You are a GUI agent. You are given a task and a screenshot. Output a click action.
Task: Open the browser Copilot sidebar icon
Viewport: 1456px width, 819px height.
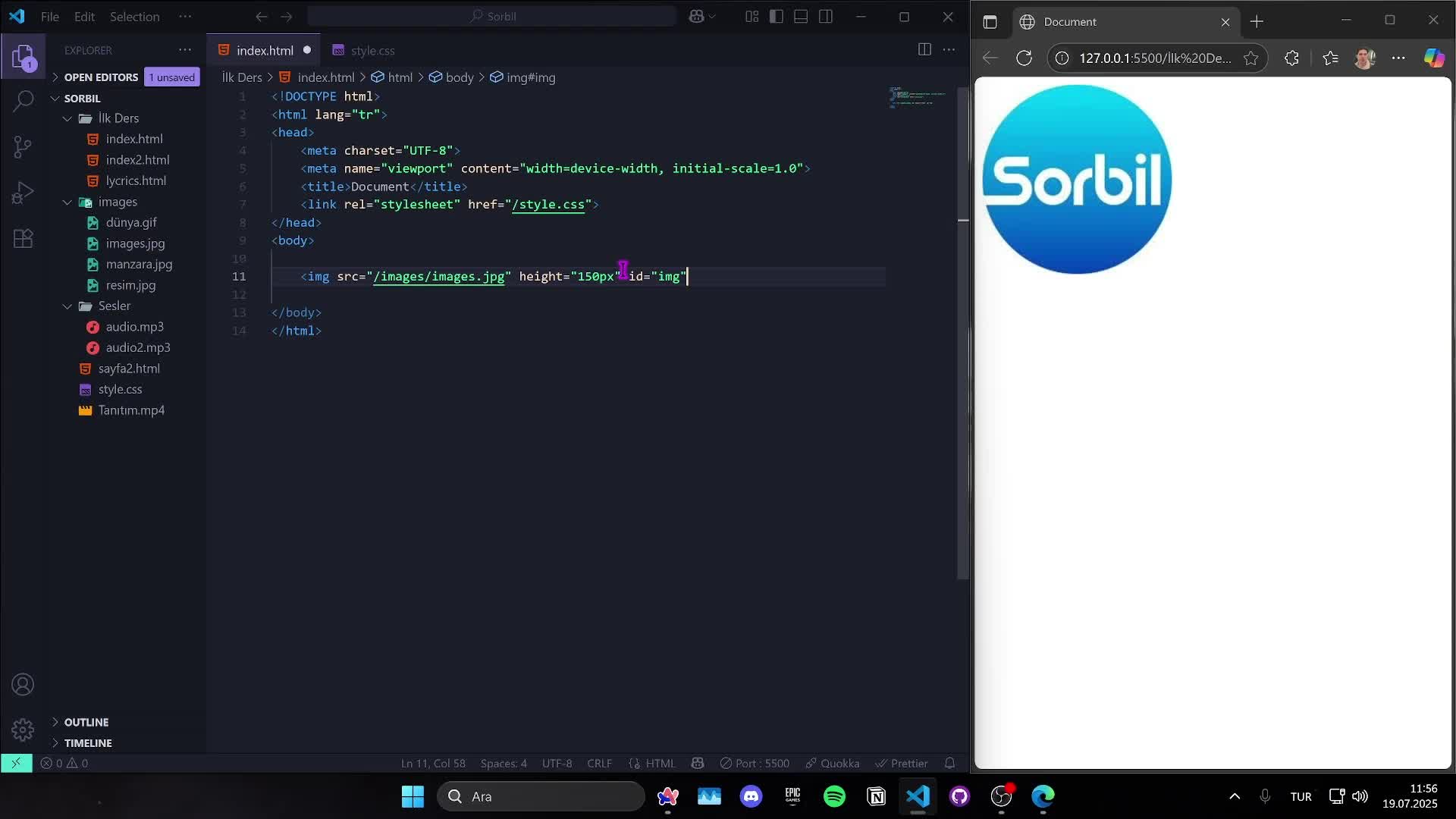[x=1434, y=58]
